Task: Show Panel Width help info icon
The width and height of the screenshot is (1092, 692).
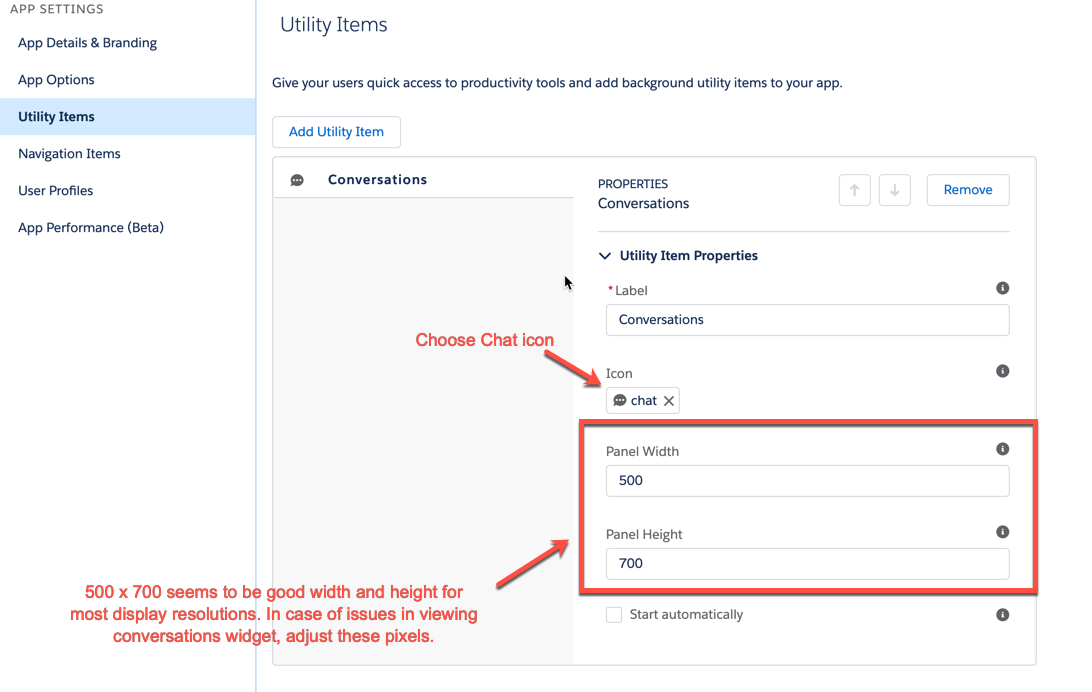Action: 1002,449
